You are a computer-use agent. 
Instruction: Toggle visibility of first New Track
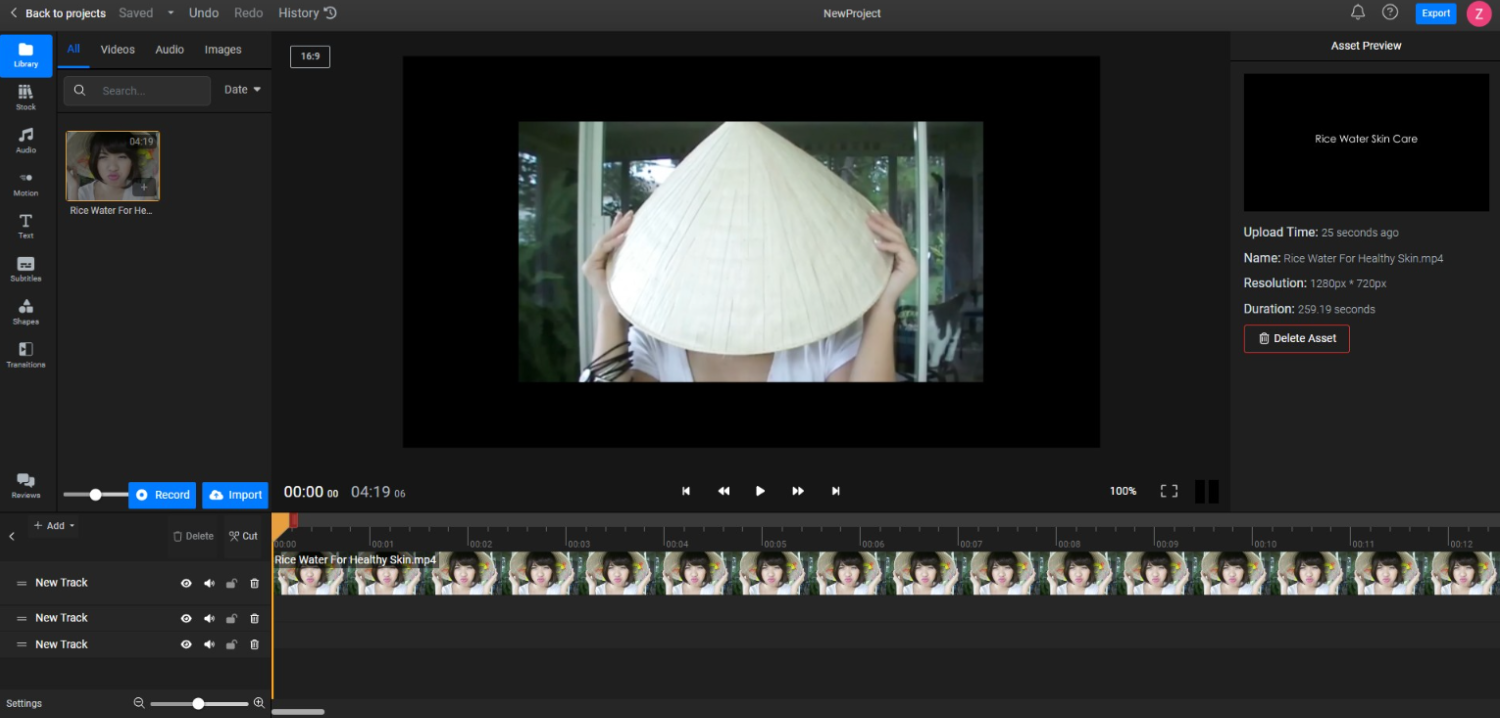(186, 583)
